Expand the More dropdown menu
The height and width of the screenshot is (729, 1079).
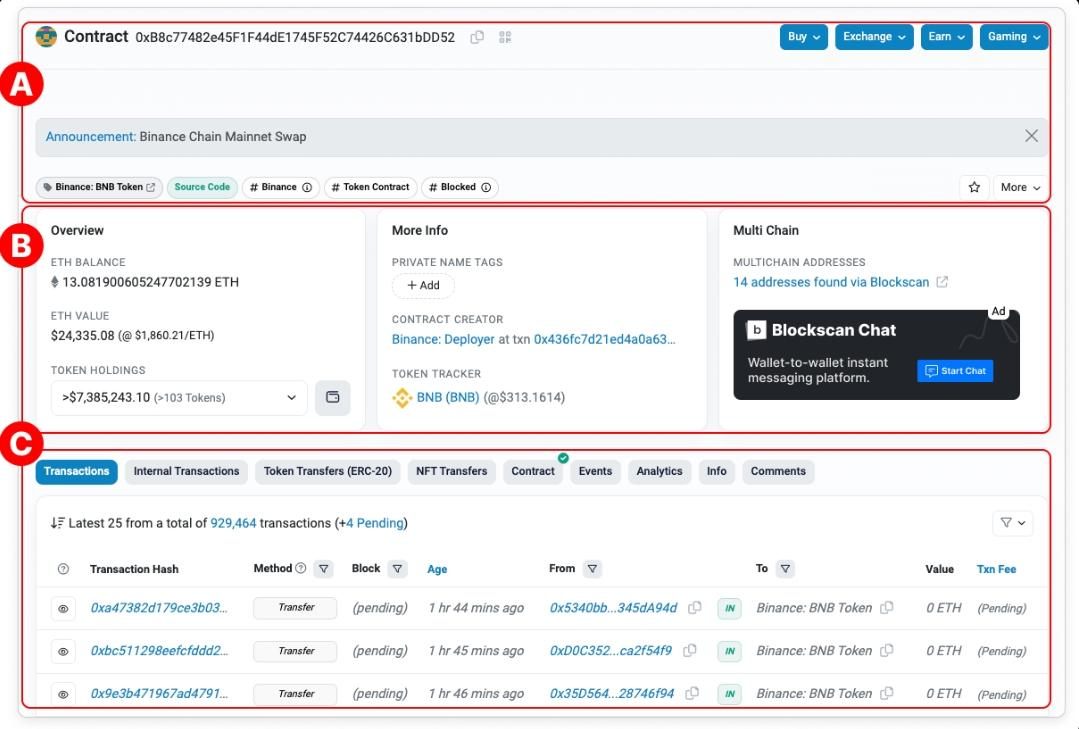[x=1020, y=187]
